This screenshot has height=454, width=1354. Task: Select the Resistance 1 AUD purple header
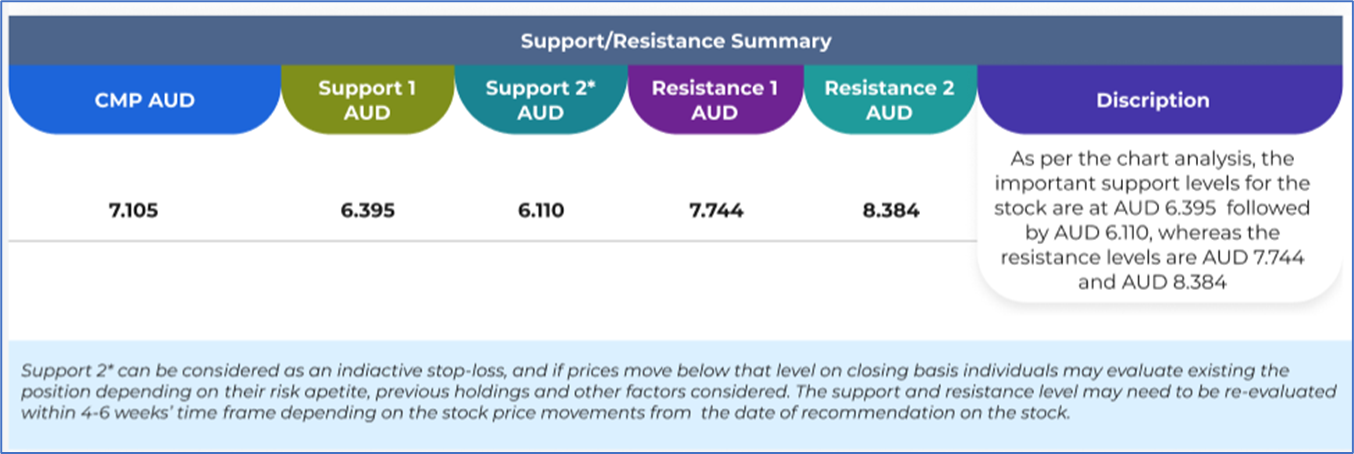[x=714, y=100]
